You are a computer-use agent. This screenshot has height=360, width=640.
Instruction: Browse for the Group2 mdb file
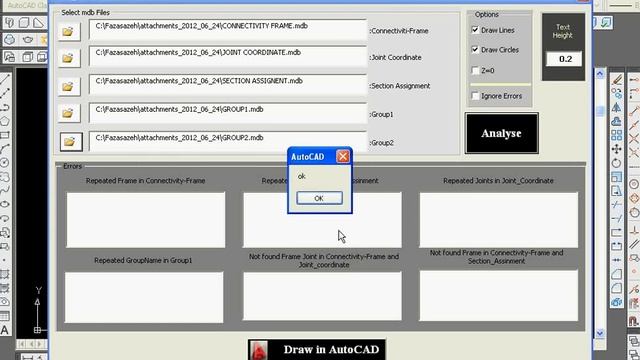tap(71, 142)
